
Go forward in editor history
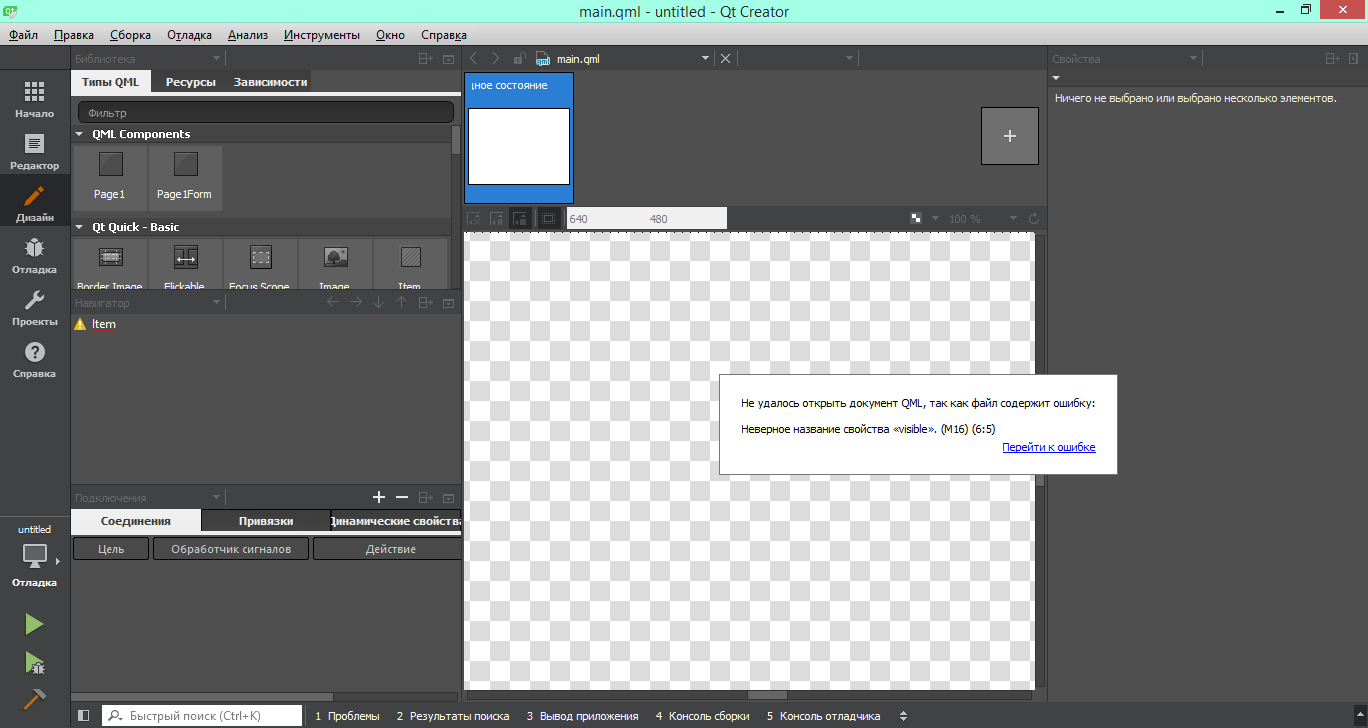coord(495,59)
